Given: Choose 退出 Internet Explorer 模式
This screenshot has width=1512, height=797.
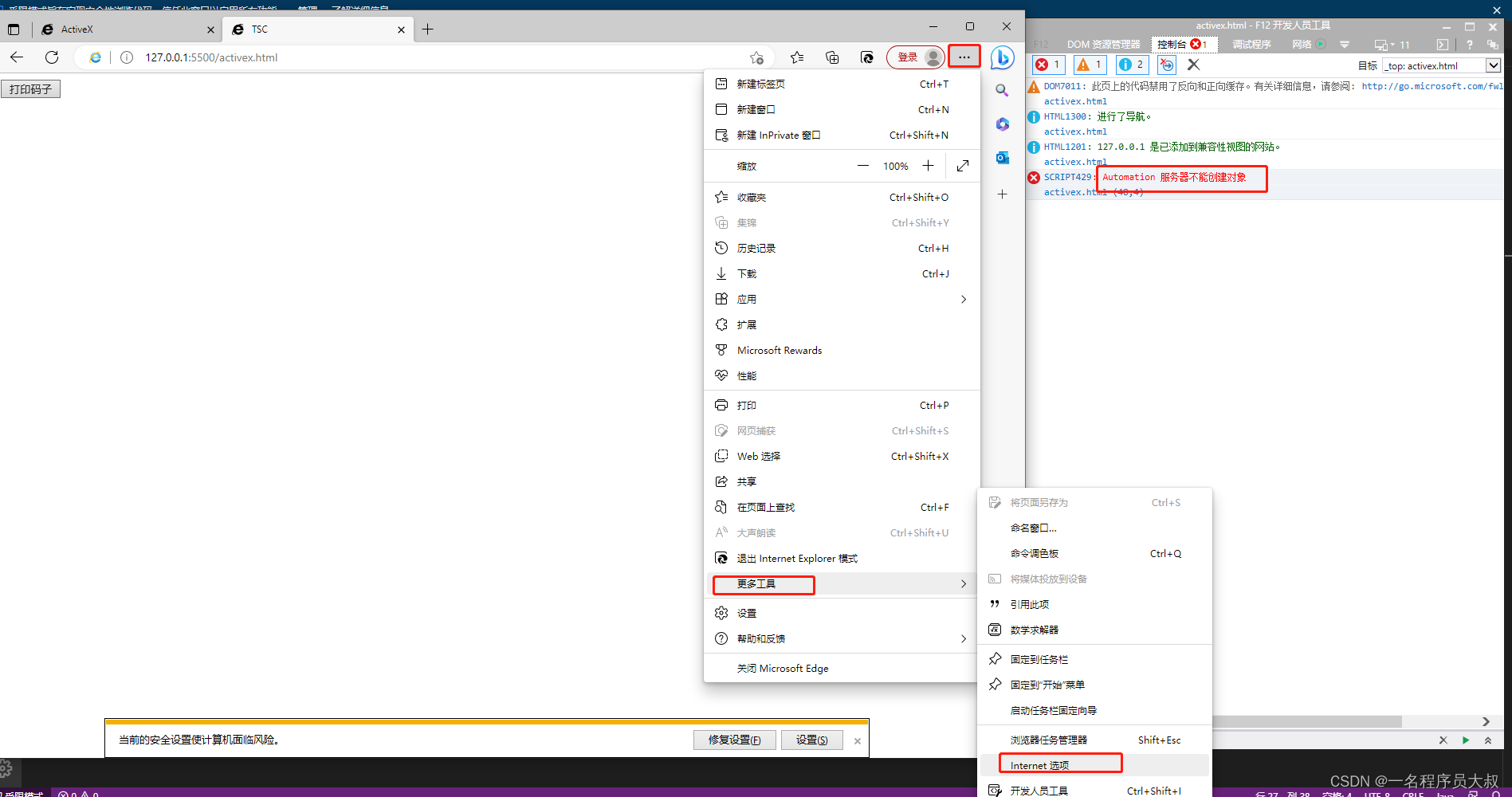Looking at the screenshot, I should click(842, 558).
